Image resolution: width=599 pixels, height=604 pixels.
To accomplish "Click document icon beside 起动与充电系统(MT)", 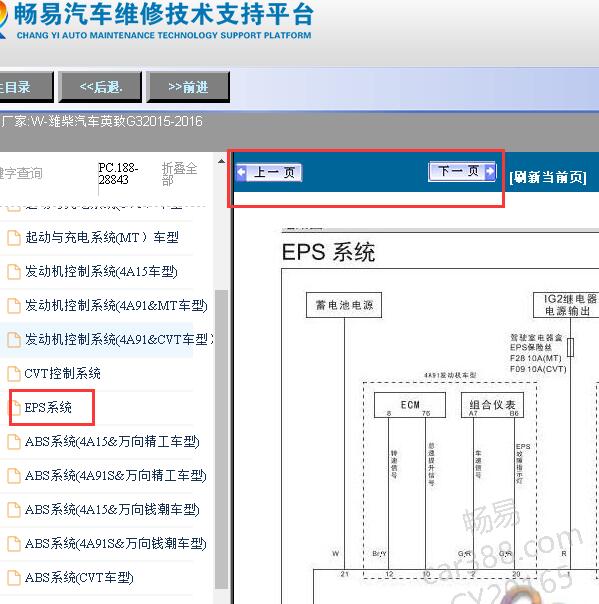I will (14, 238).
